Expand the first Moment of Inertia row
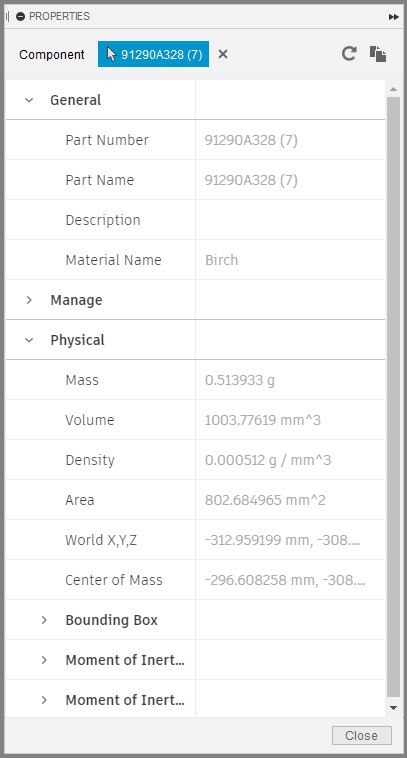The image size is (407, 758). (44, 660)
